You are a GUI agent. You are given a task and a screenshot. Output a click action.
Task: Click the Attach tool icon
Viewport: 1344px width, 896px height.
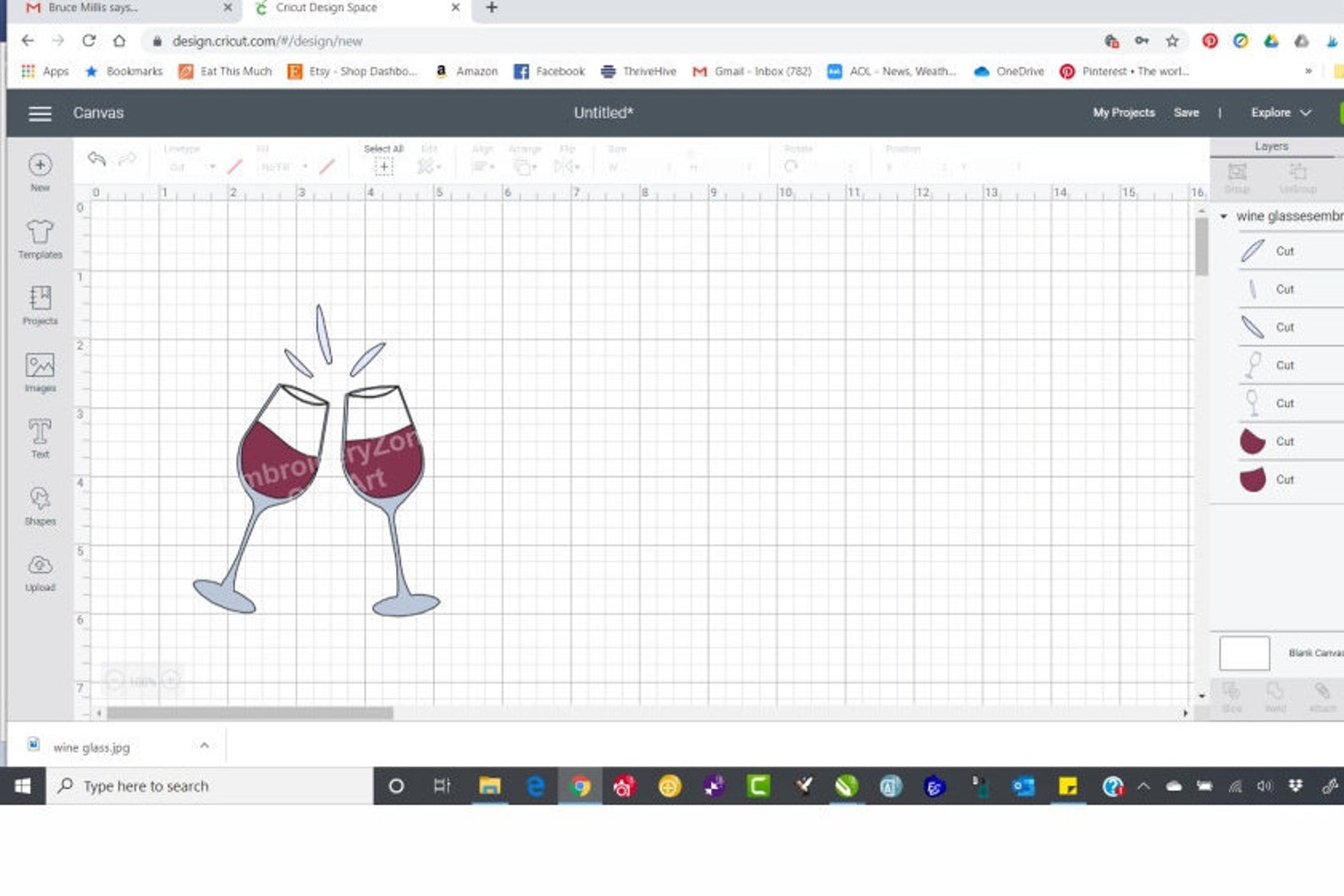coord(1322,691)
